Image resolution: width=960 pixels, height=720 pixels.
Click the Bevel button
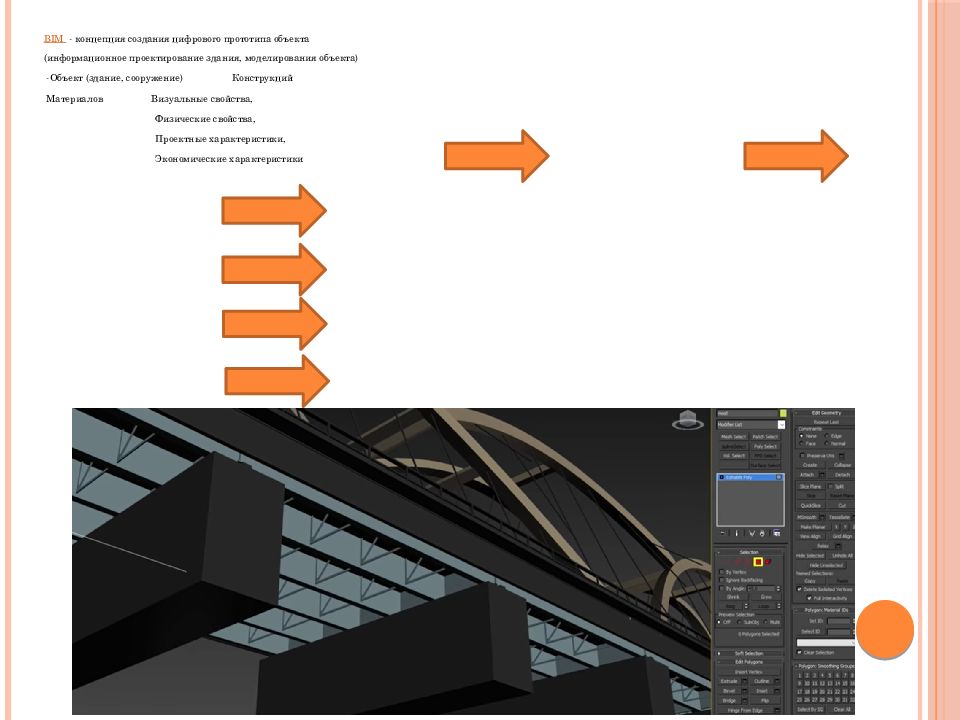[x=729, y=691]
